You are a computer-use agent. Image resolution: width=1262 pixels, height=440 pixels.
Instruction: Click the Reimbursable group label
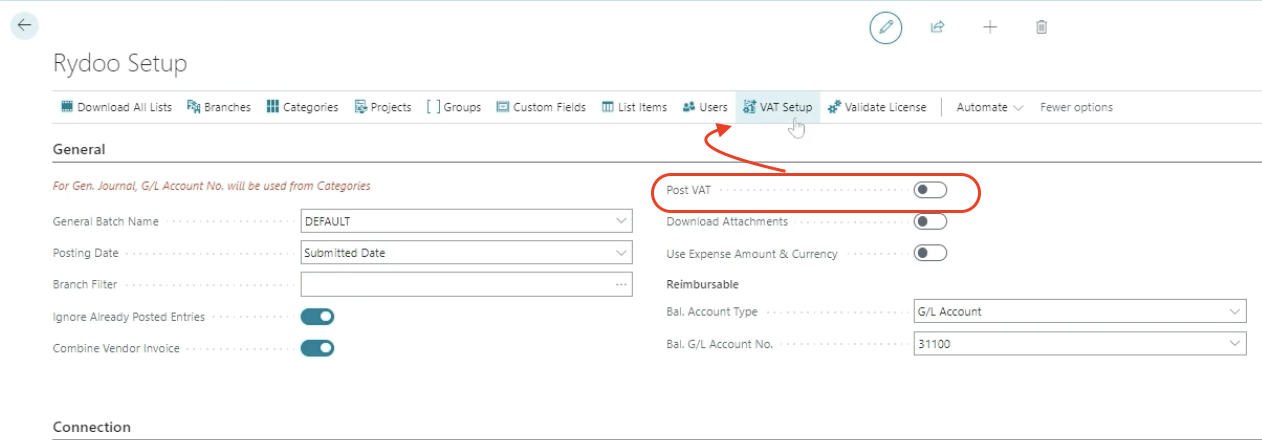[702, 284]
